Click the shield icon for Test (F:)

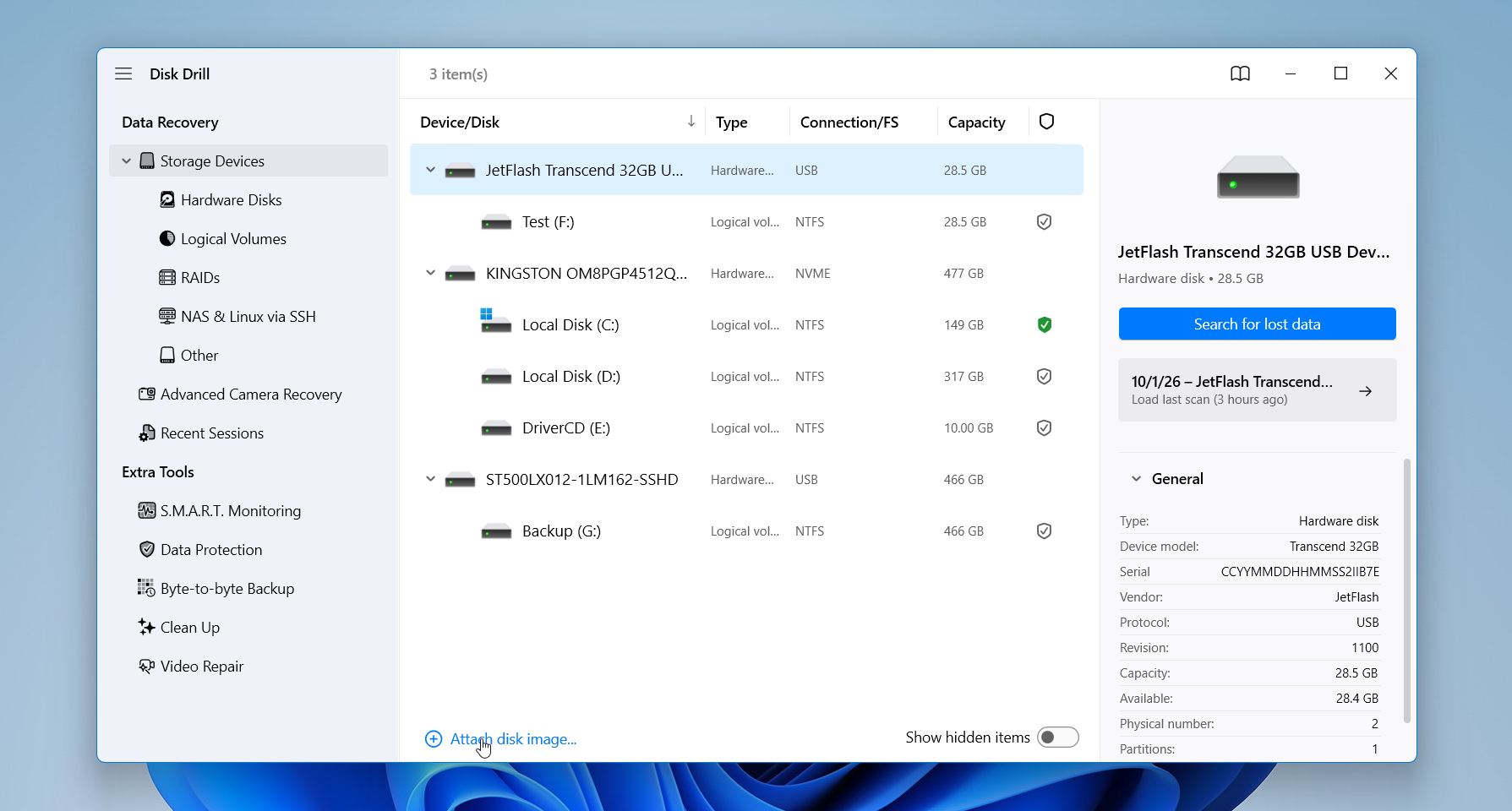[1045, 221]
